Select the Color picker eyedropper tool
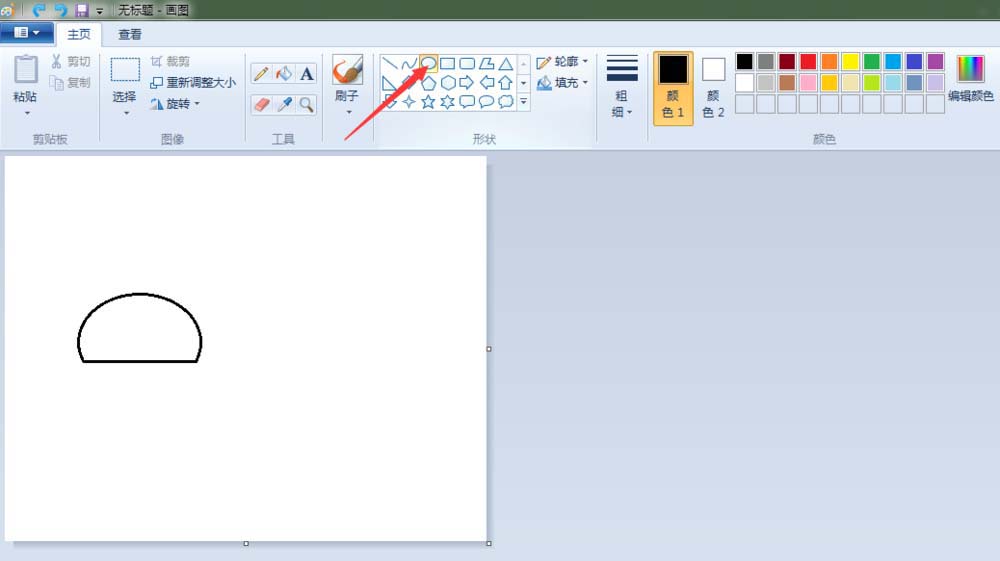This screenshot has width=1000, height=561. pyautogui.click(x=284, y=104)
